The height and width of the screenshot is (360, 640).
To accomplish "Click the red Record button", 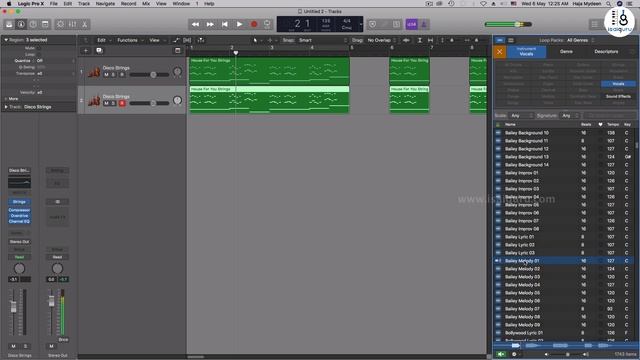I will [254, 24].
